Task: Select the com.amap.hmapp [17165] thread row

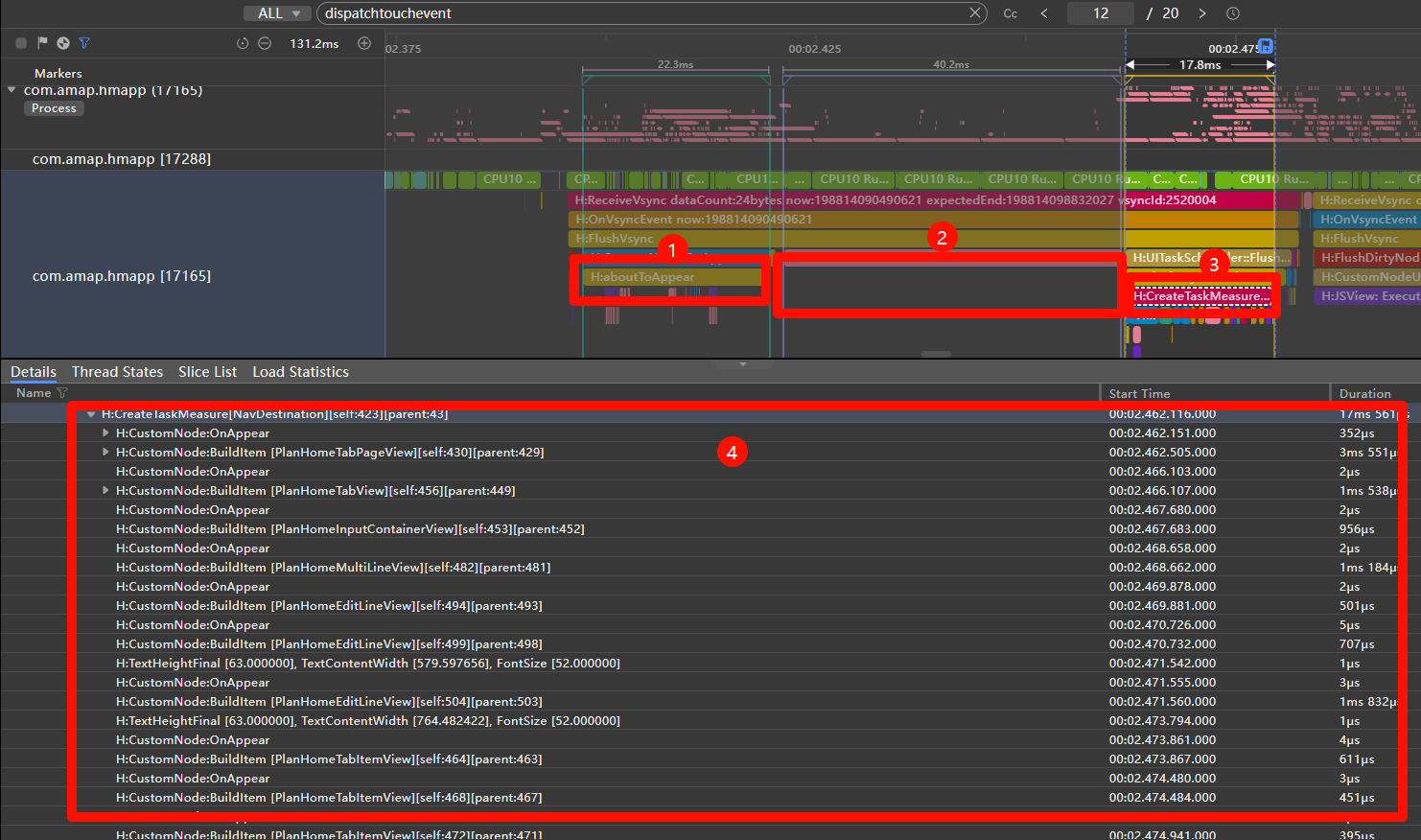Action: point(192,276)
